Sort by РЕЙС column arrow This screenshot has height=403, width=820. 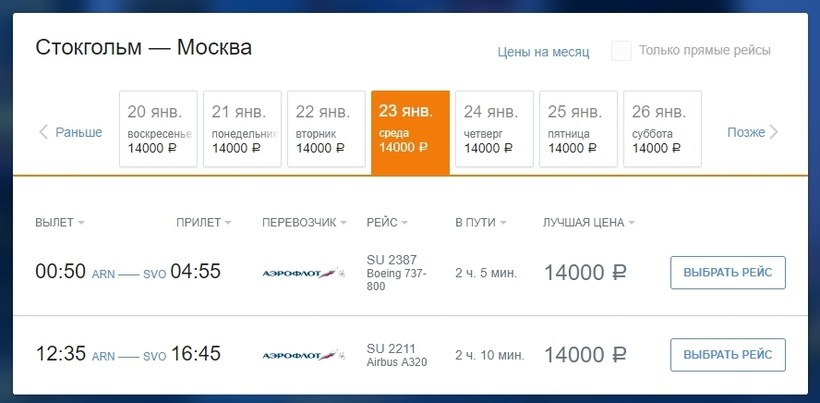pyautogui.click(x=406, y=222)
